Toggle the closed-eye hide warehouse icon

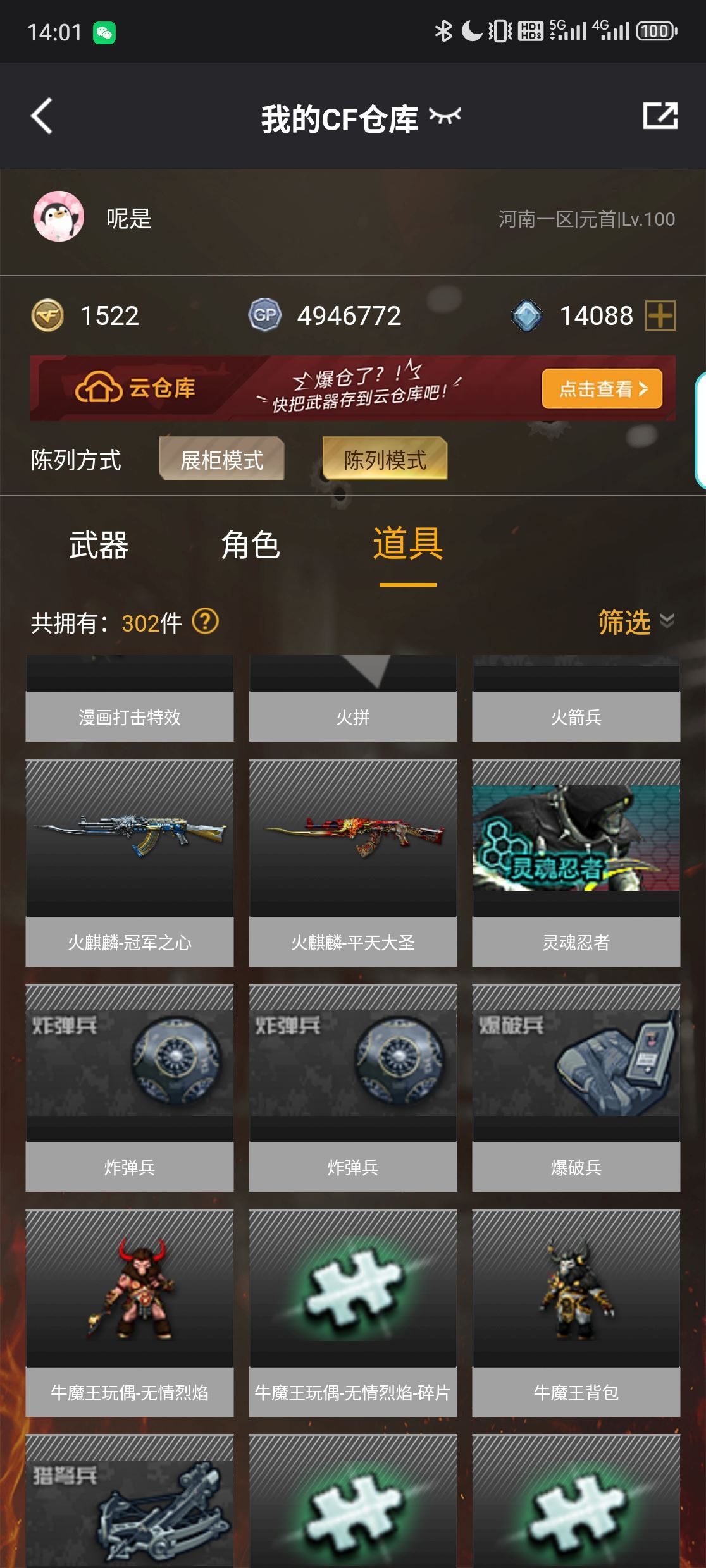(445, 116)
